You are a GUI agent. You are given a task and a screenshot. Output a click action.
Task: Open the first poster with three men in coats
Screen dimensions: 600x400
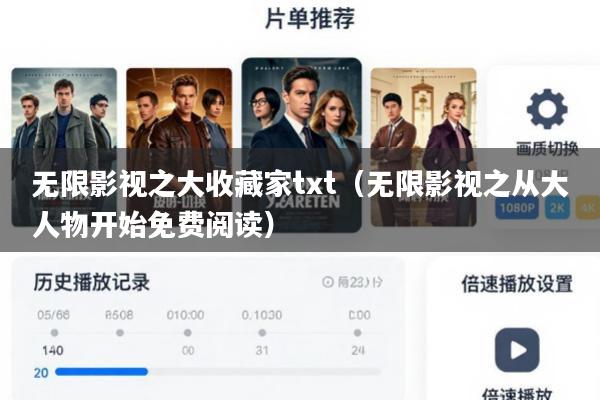tap(64, 147)
